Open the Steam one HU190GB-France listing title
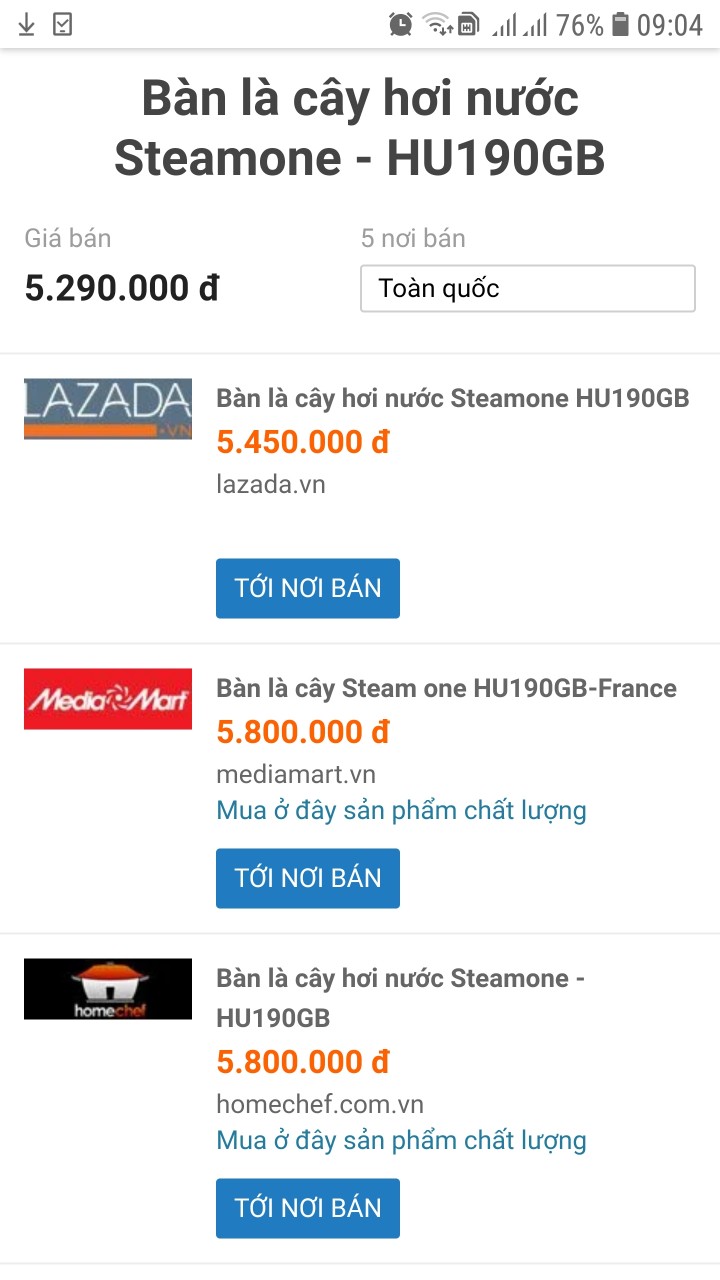 [446, 688]
